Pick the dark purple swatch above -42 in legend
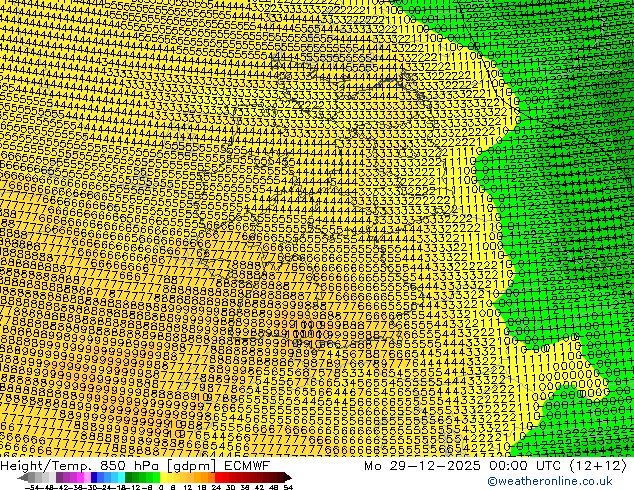The height and width of the screenshot is (490, 634). (59, 477)
